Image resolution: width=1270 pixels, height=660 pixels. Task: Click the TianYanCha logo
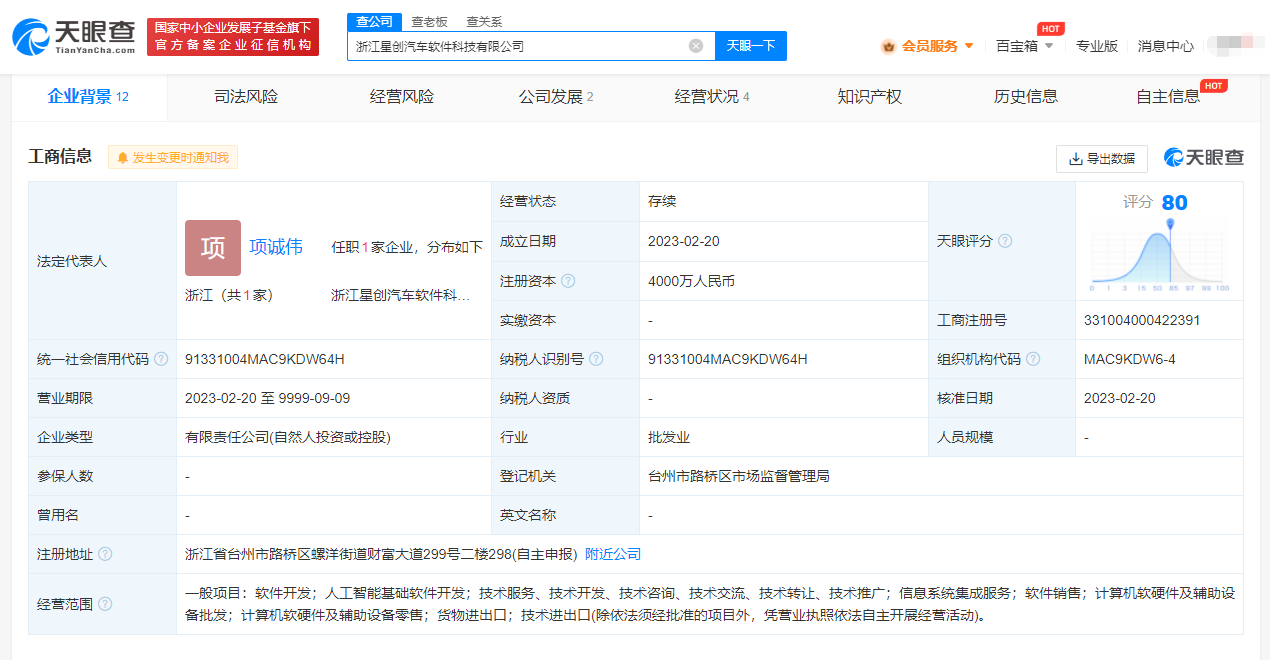pos(74,36)
